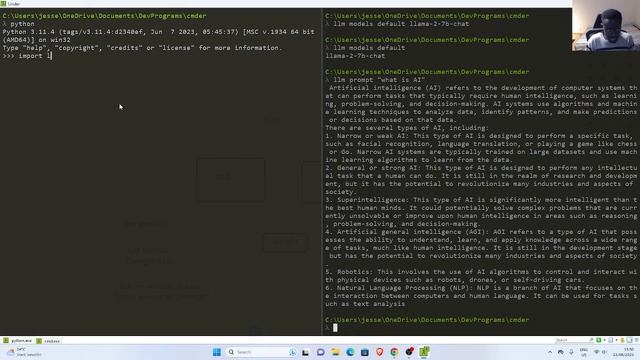The height and width of the screenshot is (360, 640).
Task: Open the Wi-Fi network tray icon
Action: tap(596, 352)
